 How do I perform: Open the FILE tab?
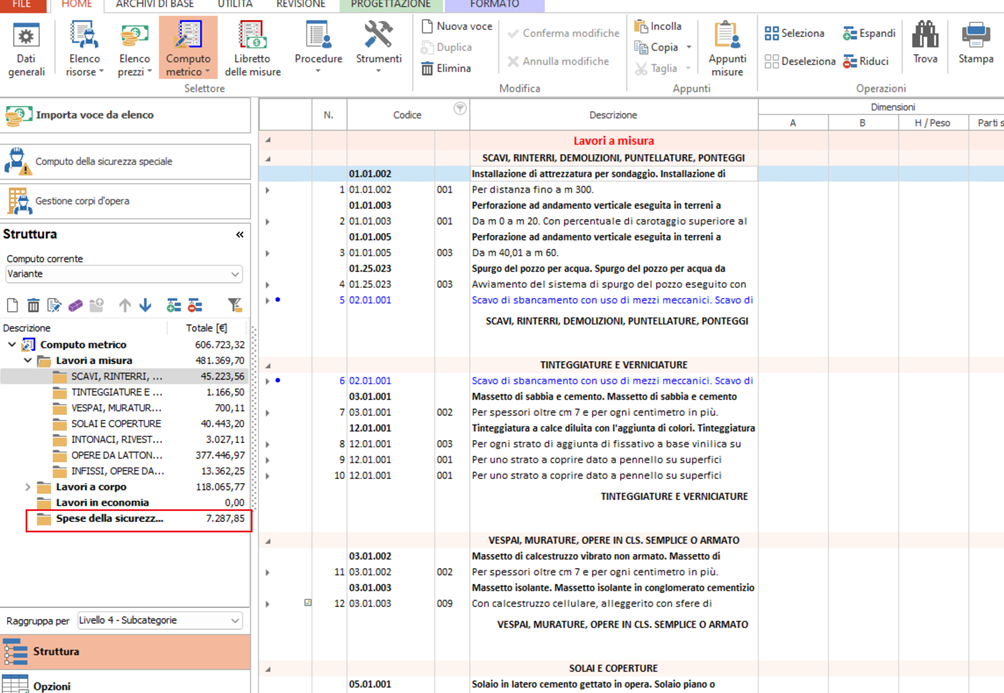coord(22,4)
